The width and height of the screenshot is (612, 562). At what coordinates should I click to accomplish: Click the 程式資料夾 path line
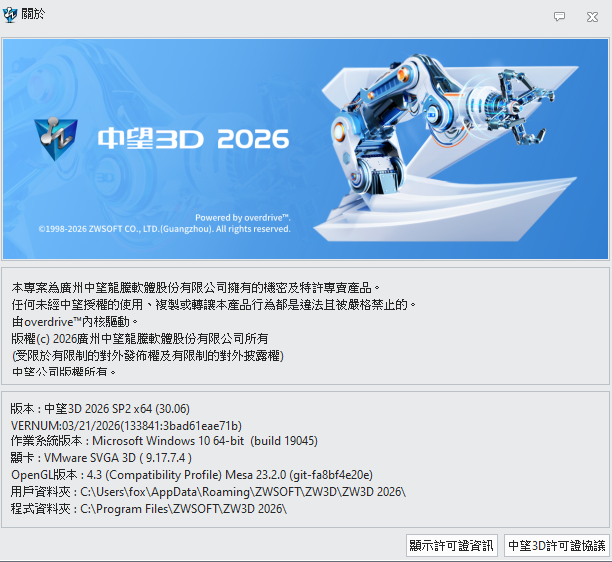pyautogui.click(x=149, y=509)
